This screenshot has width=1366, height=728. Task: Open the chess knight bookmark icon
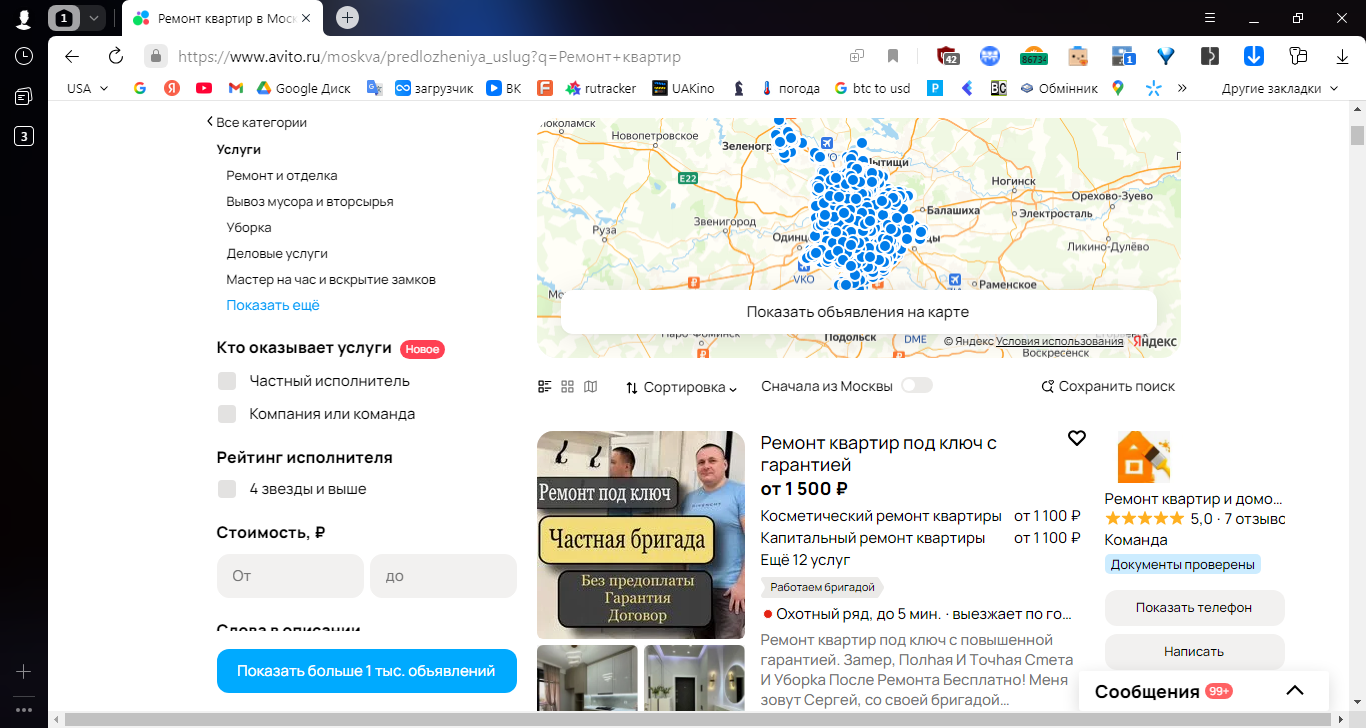click(739, 88)
